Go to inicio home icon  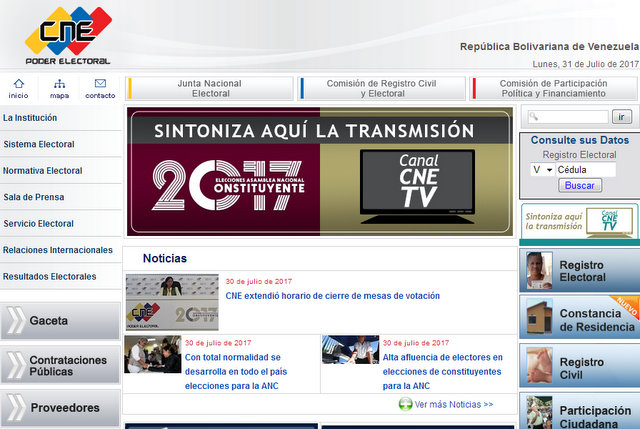point(19,84)
